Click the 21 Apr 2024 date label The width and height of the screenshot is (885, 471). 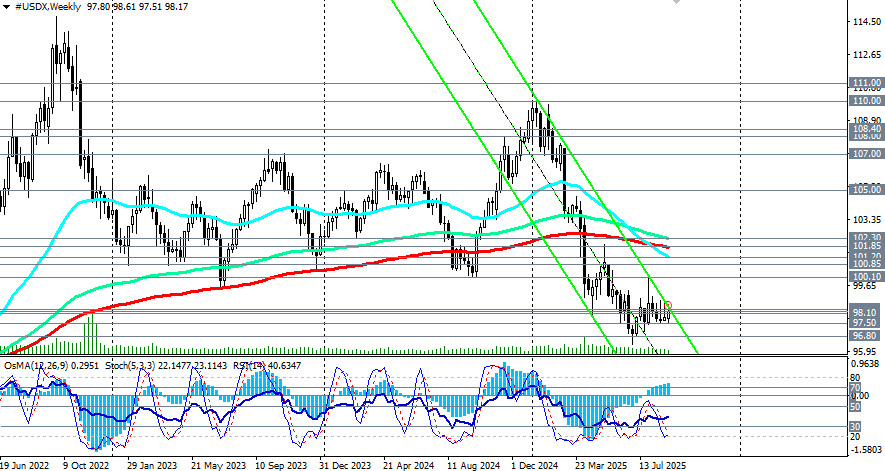pos(409,465)
